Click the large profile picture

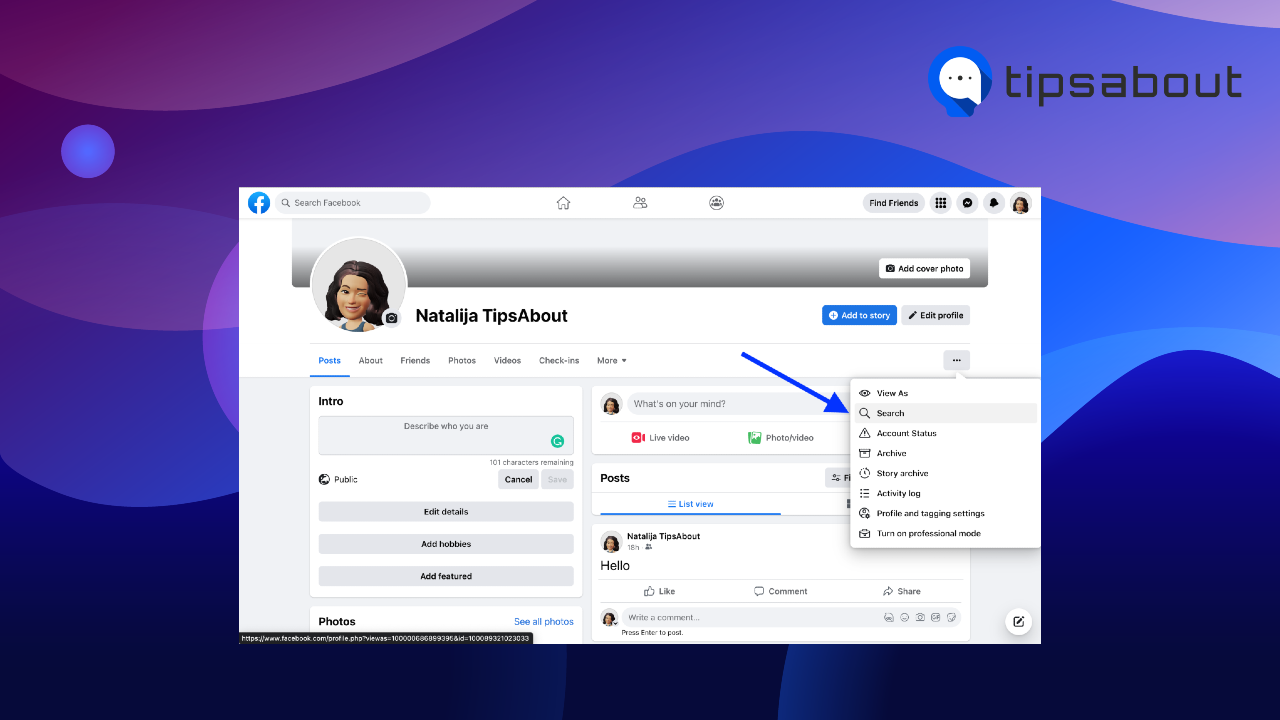[358, 286]
